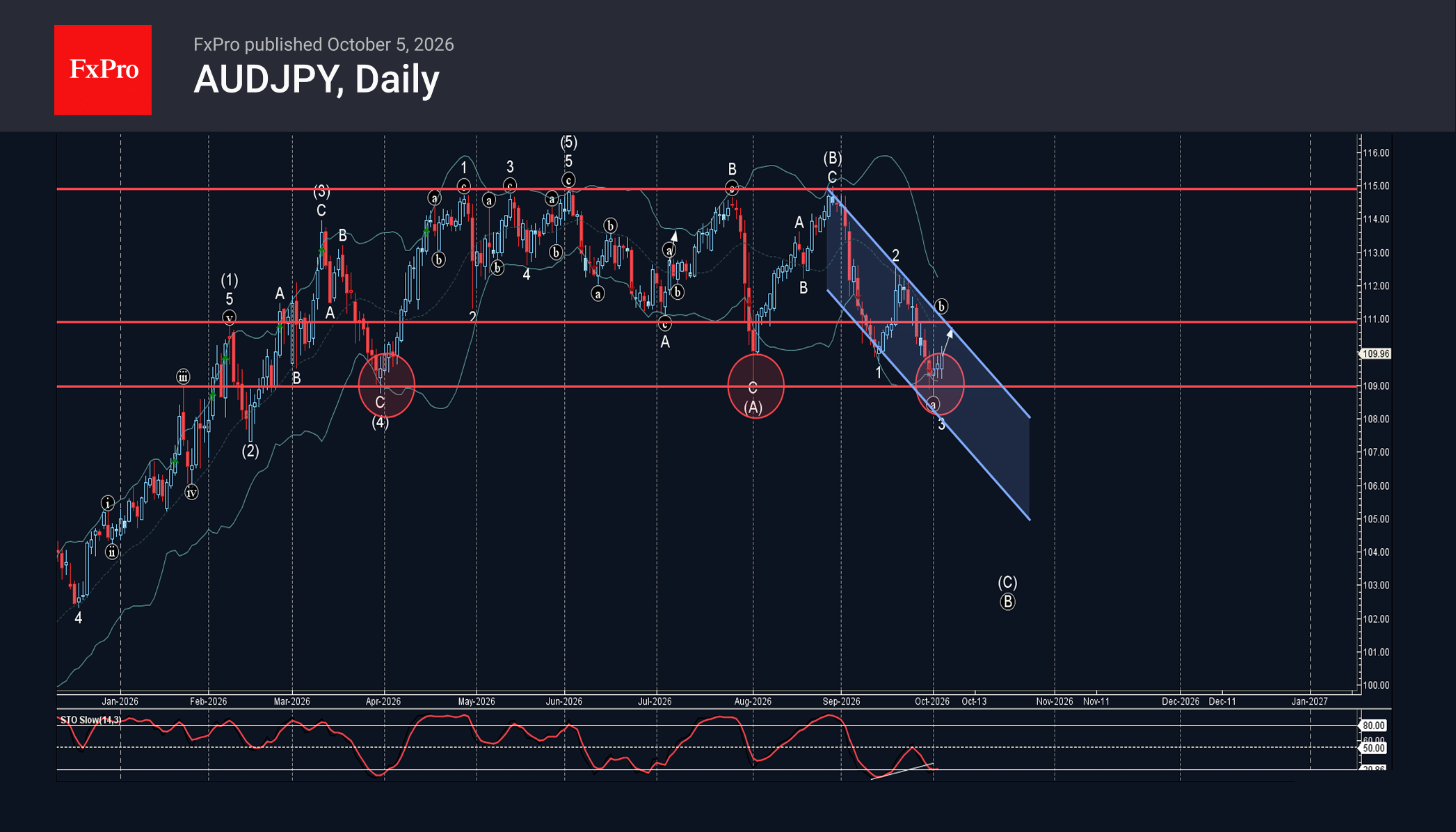Click the (B) wave label near September peak

(x=833, y=159)
